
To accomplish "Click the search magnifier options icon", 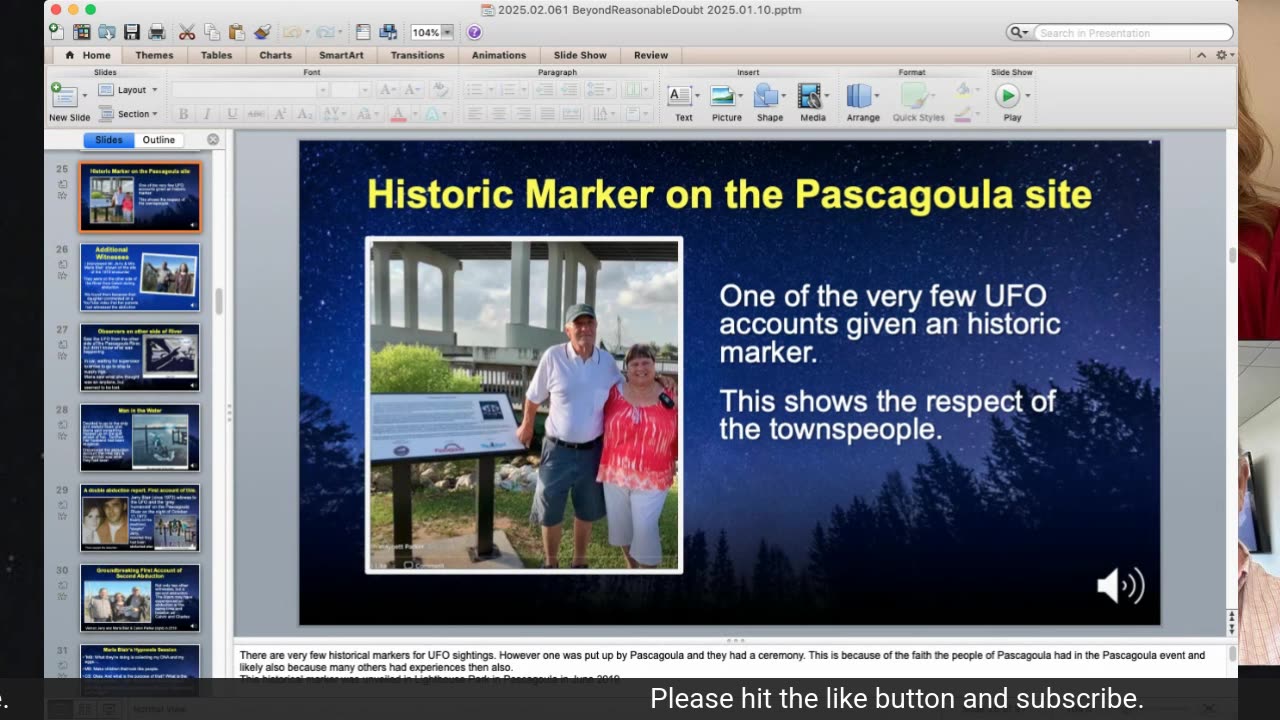I will pos(1019,33).
